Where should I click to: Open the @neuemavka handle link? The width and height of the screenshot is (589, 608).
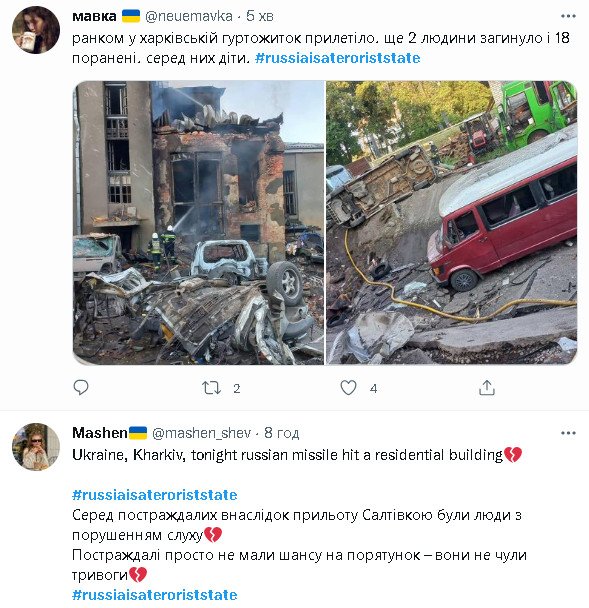[x=188, y=16]
